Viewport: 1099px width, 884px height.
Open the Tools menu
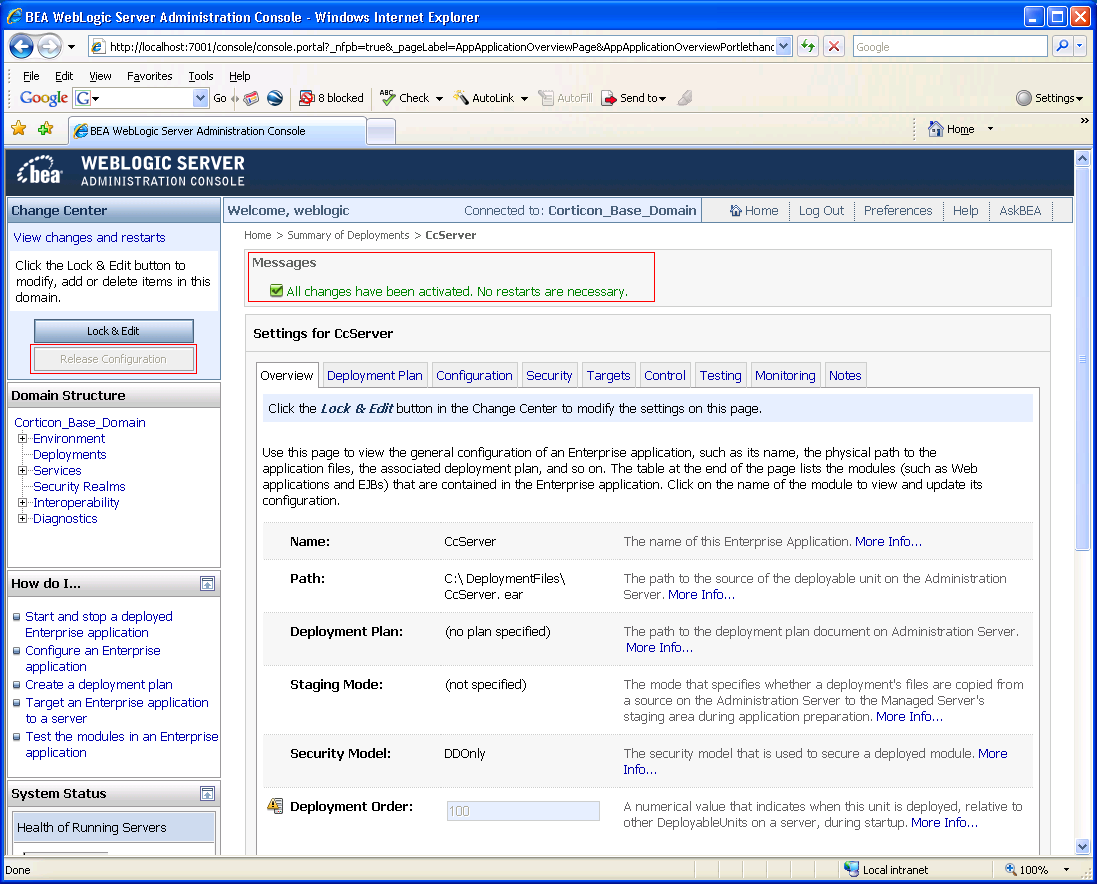tap(200, 76)
